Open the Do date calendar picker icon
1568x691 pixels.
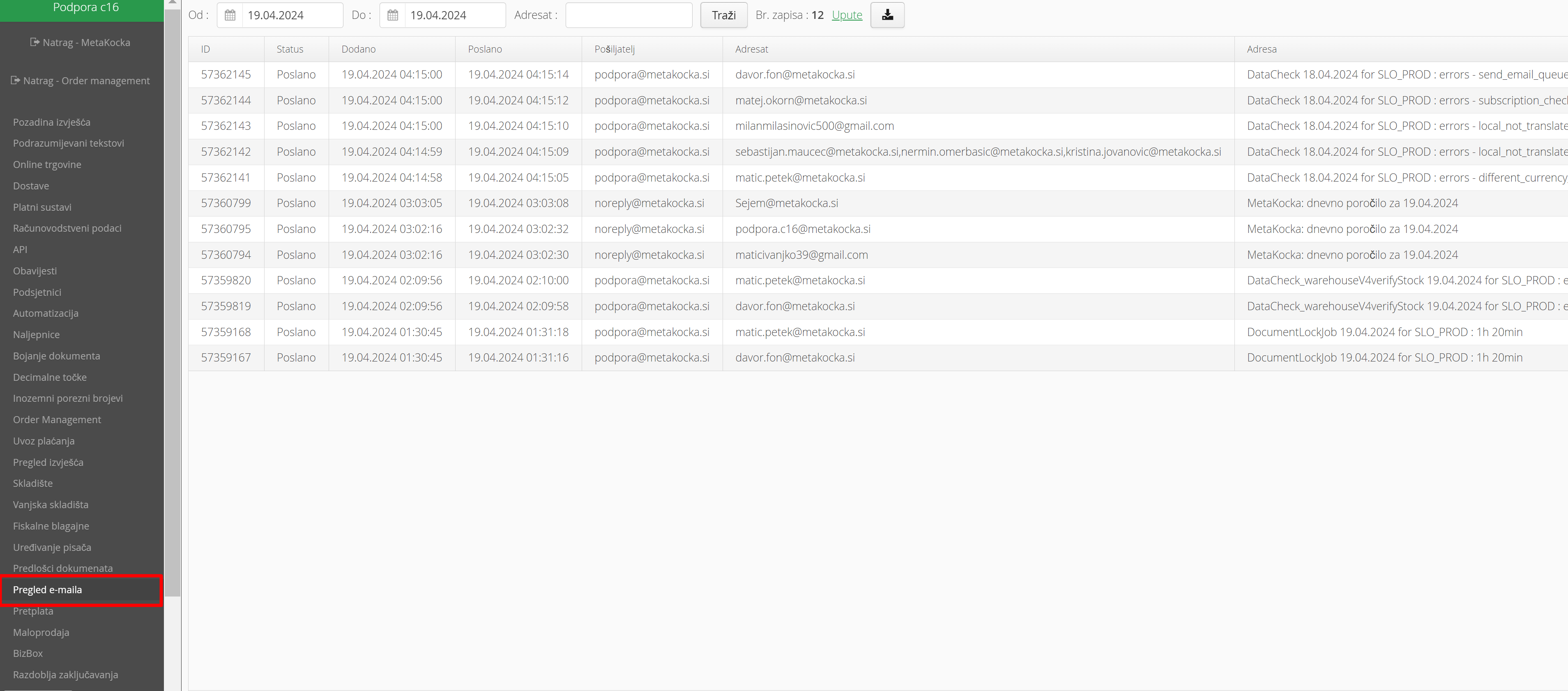(393, 15)
